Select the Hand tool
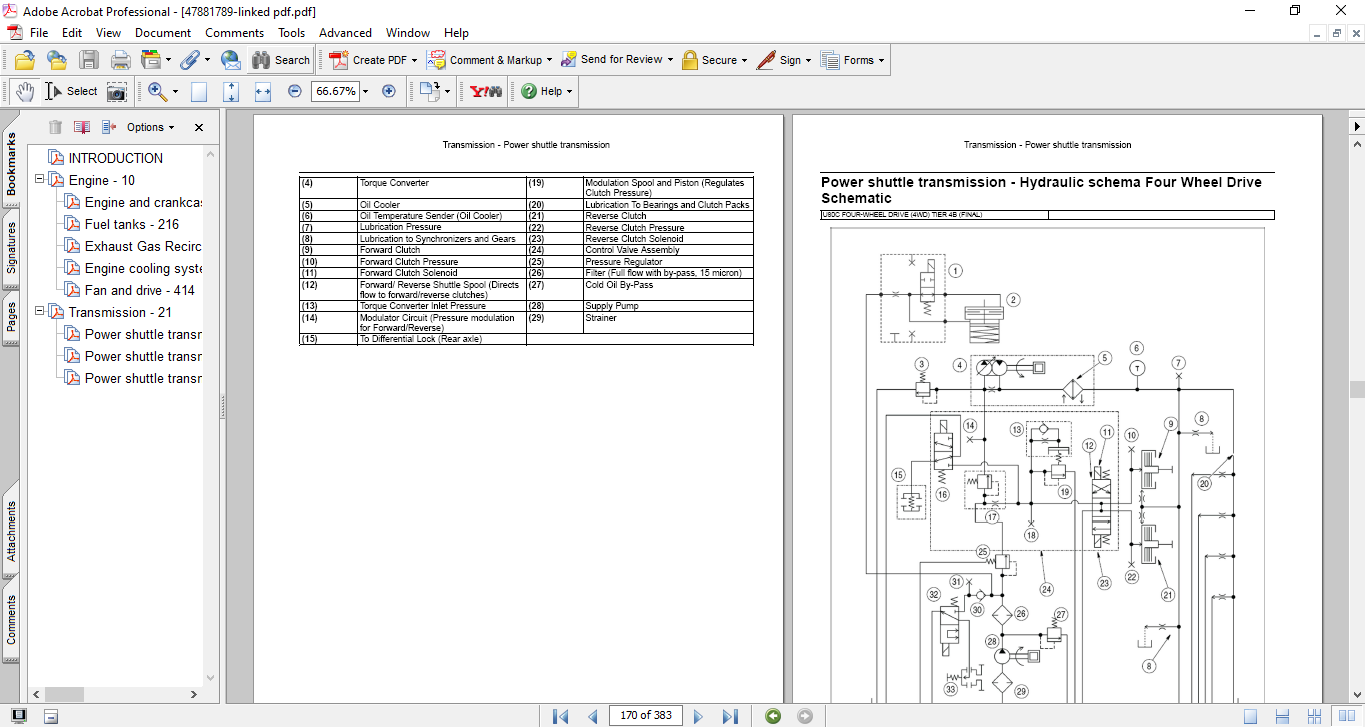Image resolution: width=1365 pixels, height=727 pixels. pos(24,91)
